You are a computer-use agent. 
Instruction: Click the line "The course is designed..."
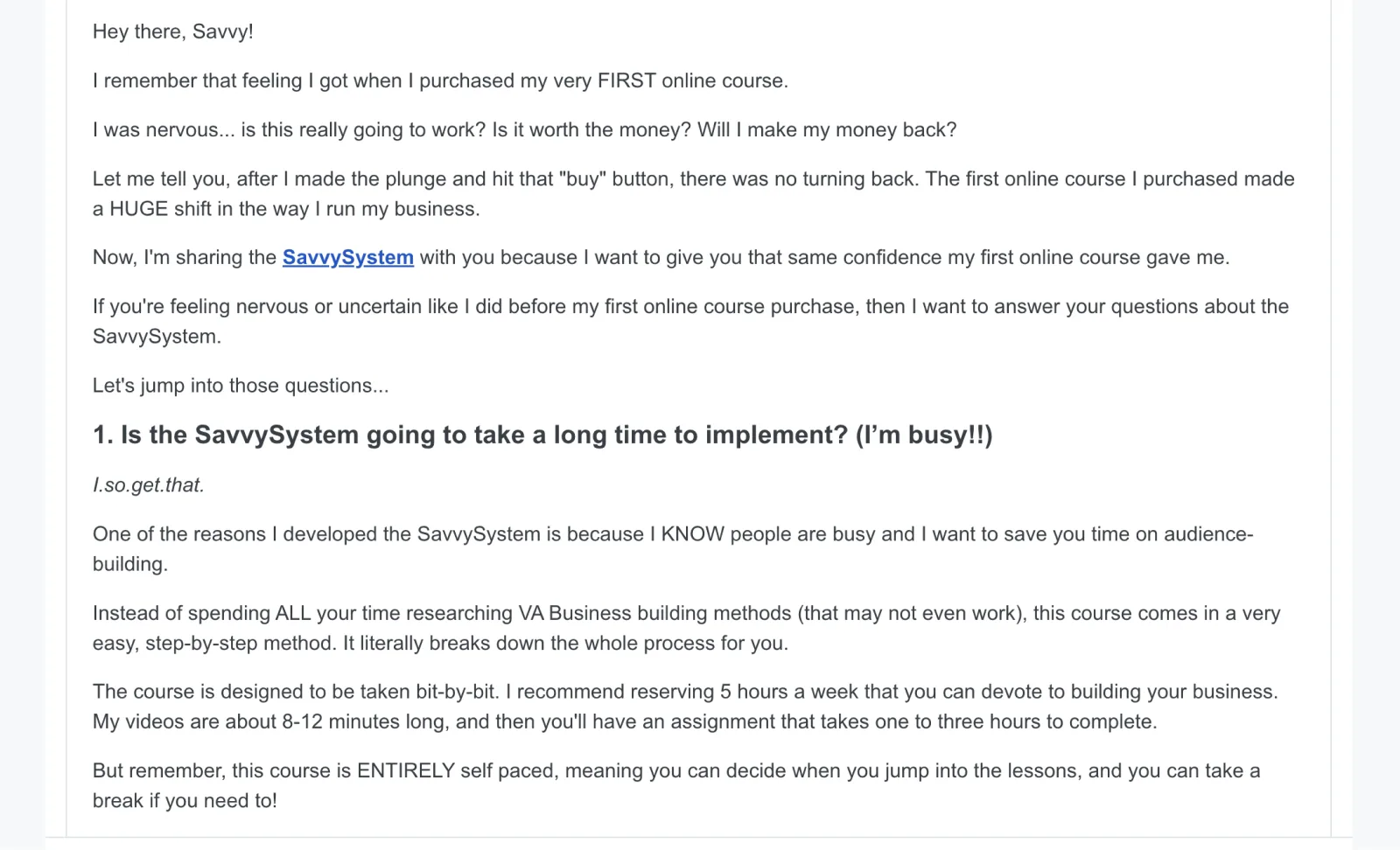pos(684,693)
